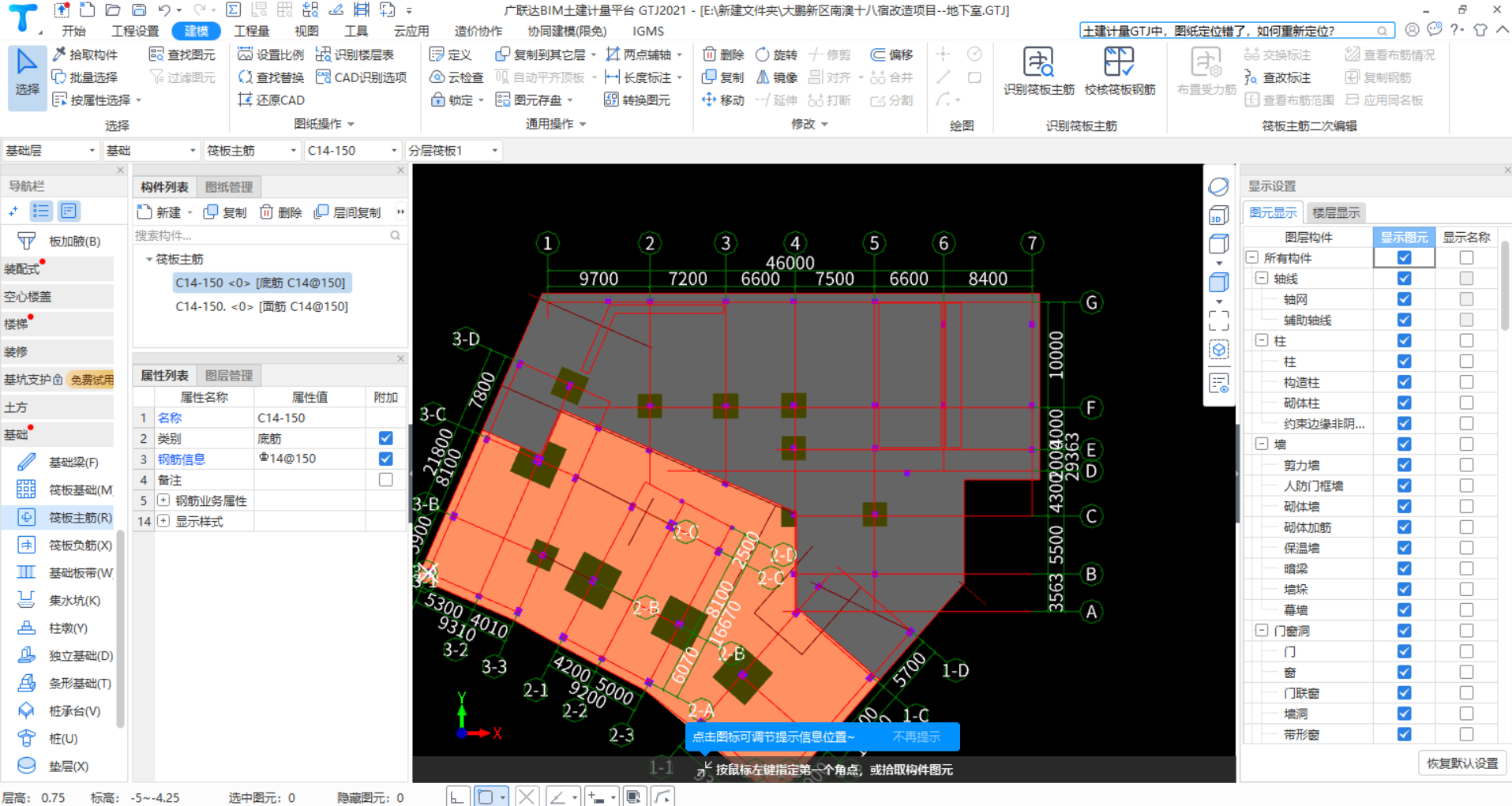The width and height of the screenshot is (1512, 806).
Task: Select the 镜像 mirror tool
Action: tap(776, 77)
